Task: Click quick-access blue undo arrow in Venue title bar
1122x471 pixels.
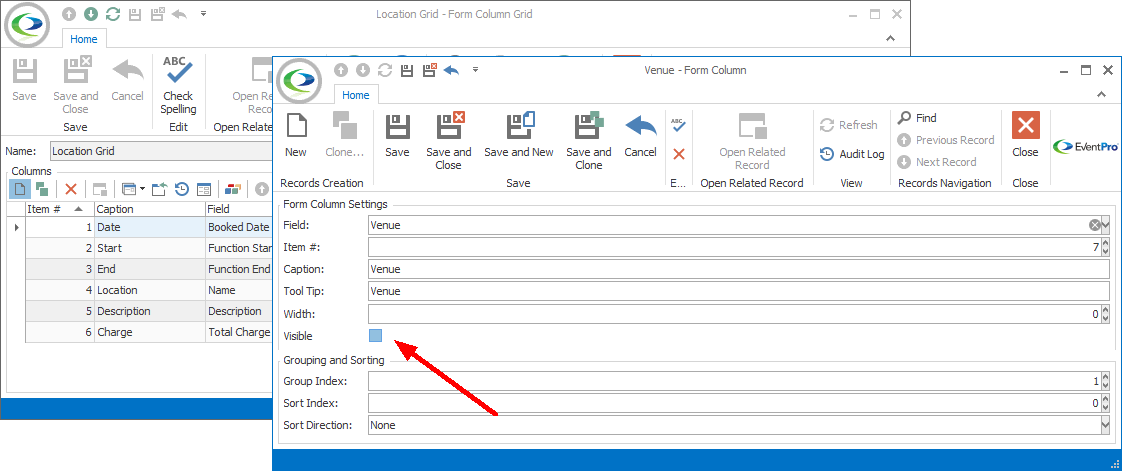Action: 452,70
